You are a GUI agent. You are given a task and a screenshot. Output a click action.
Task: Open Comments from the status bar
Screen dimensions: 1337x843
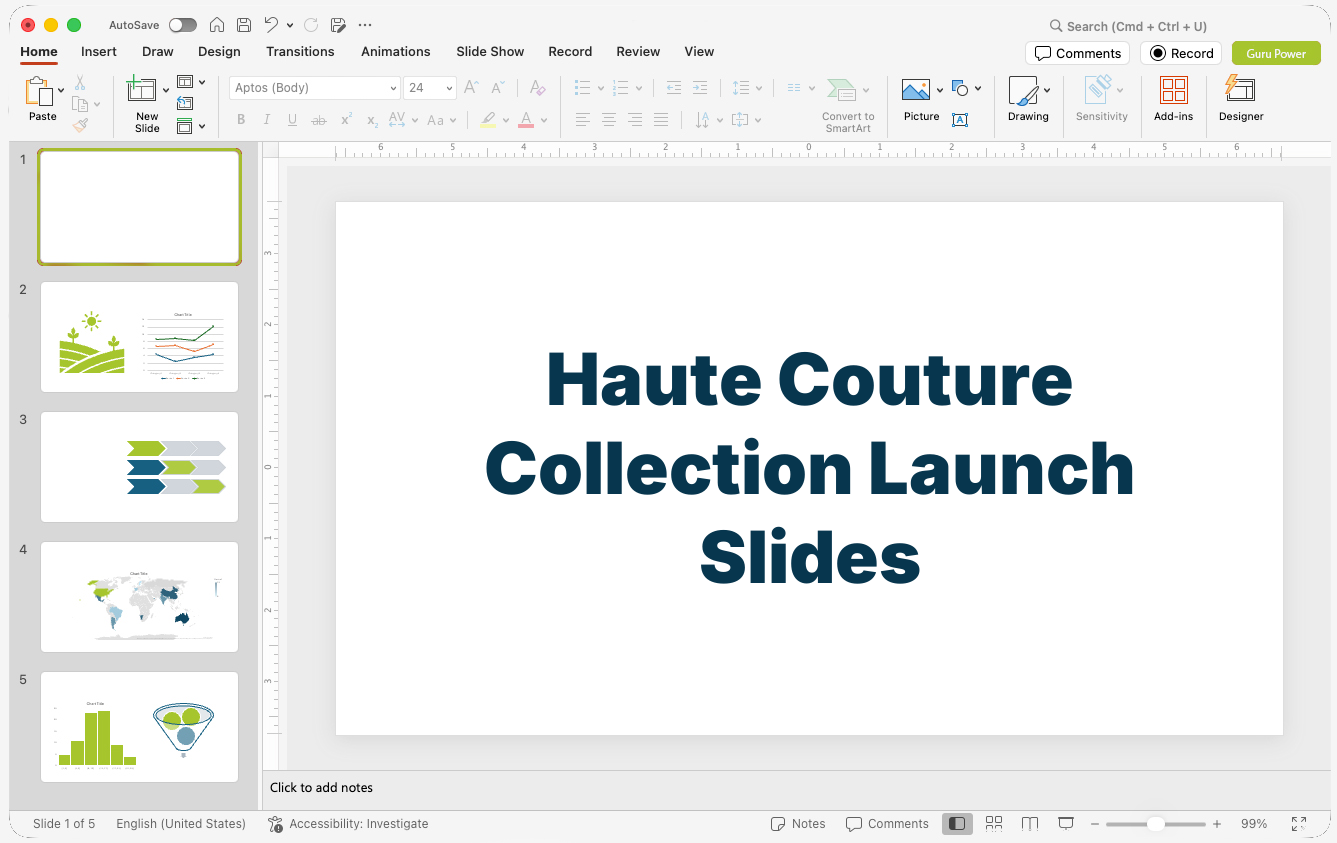(x=887, y=824)
